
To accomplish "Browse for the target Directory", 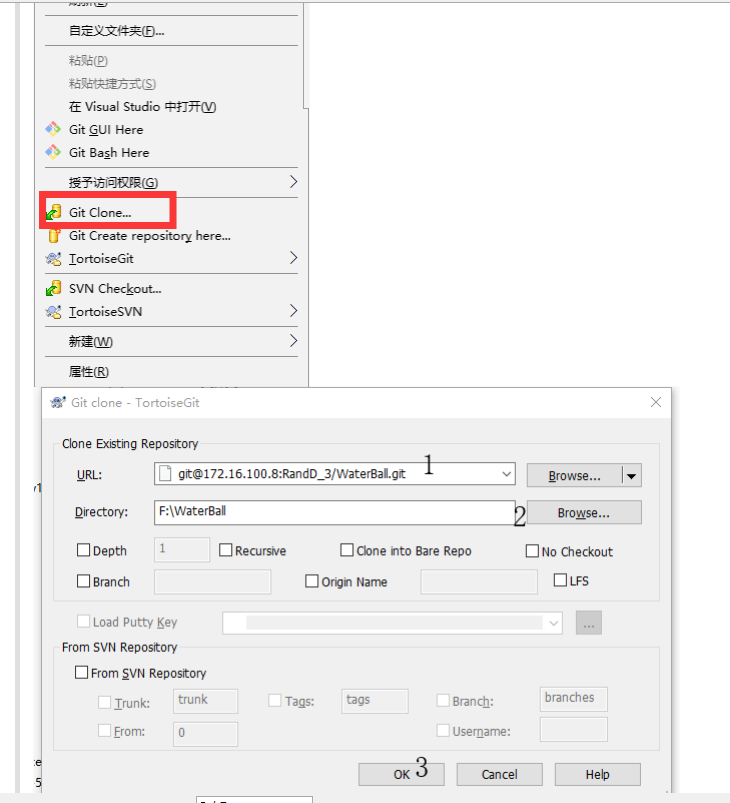I will [x=584, y=512].
